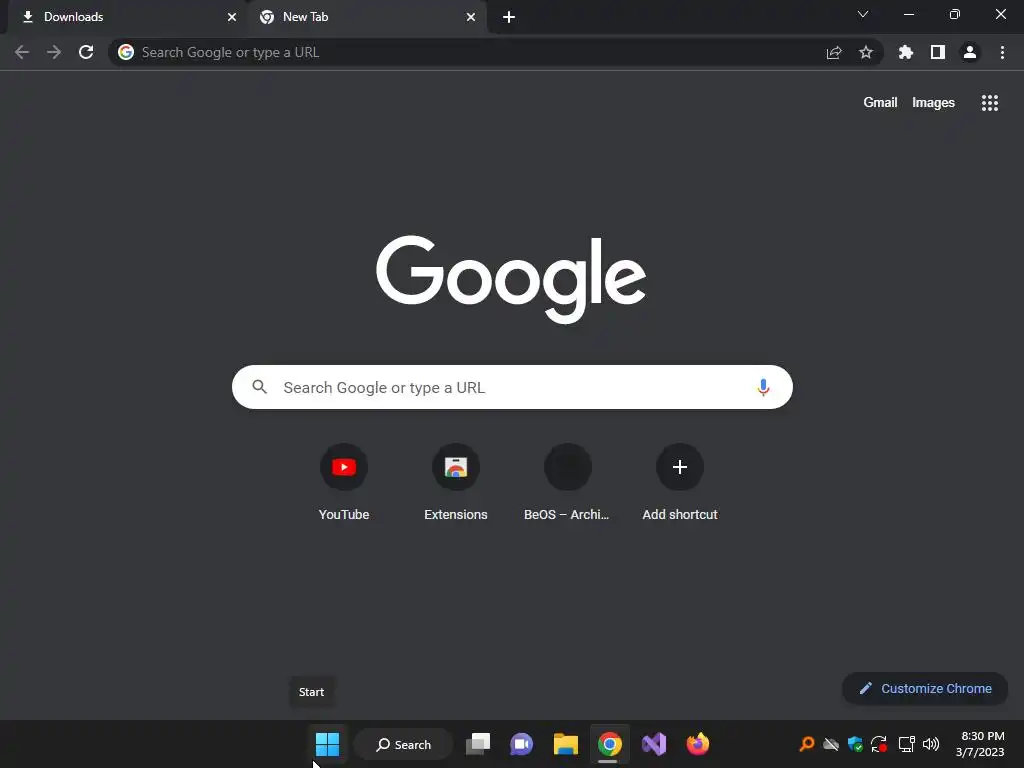Go back using the browser back arrow
The width and height of the screenshot is (1024, 768).
point(22,52)
